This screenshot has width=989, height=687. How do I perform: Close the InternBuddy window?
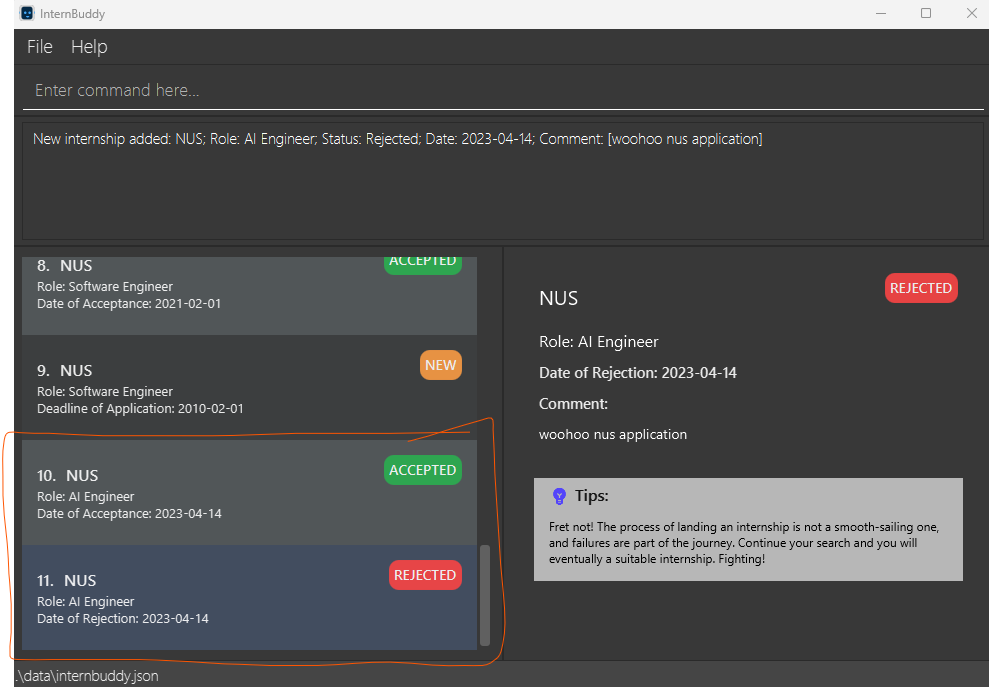point(971,13)
